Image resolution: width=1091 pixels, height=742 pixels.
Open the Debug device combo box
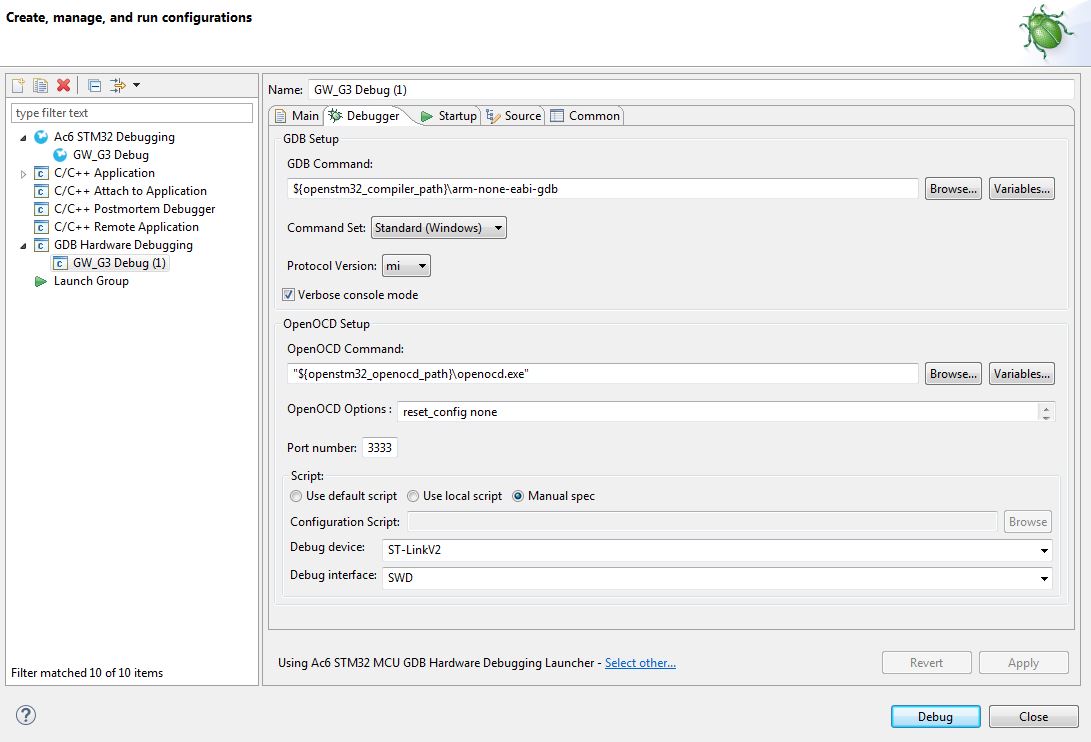[716, 550]
